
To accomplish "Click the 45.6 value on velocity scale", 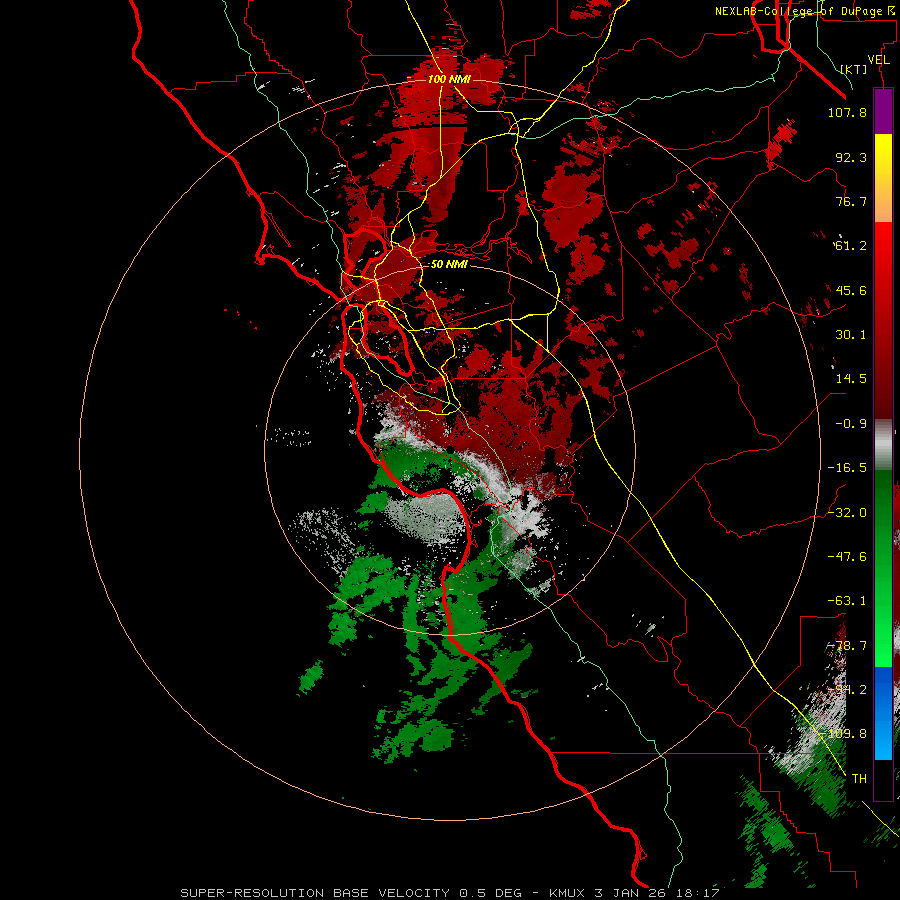I will 851,290.
